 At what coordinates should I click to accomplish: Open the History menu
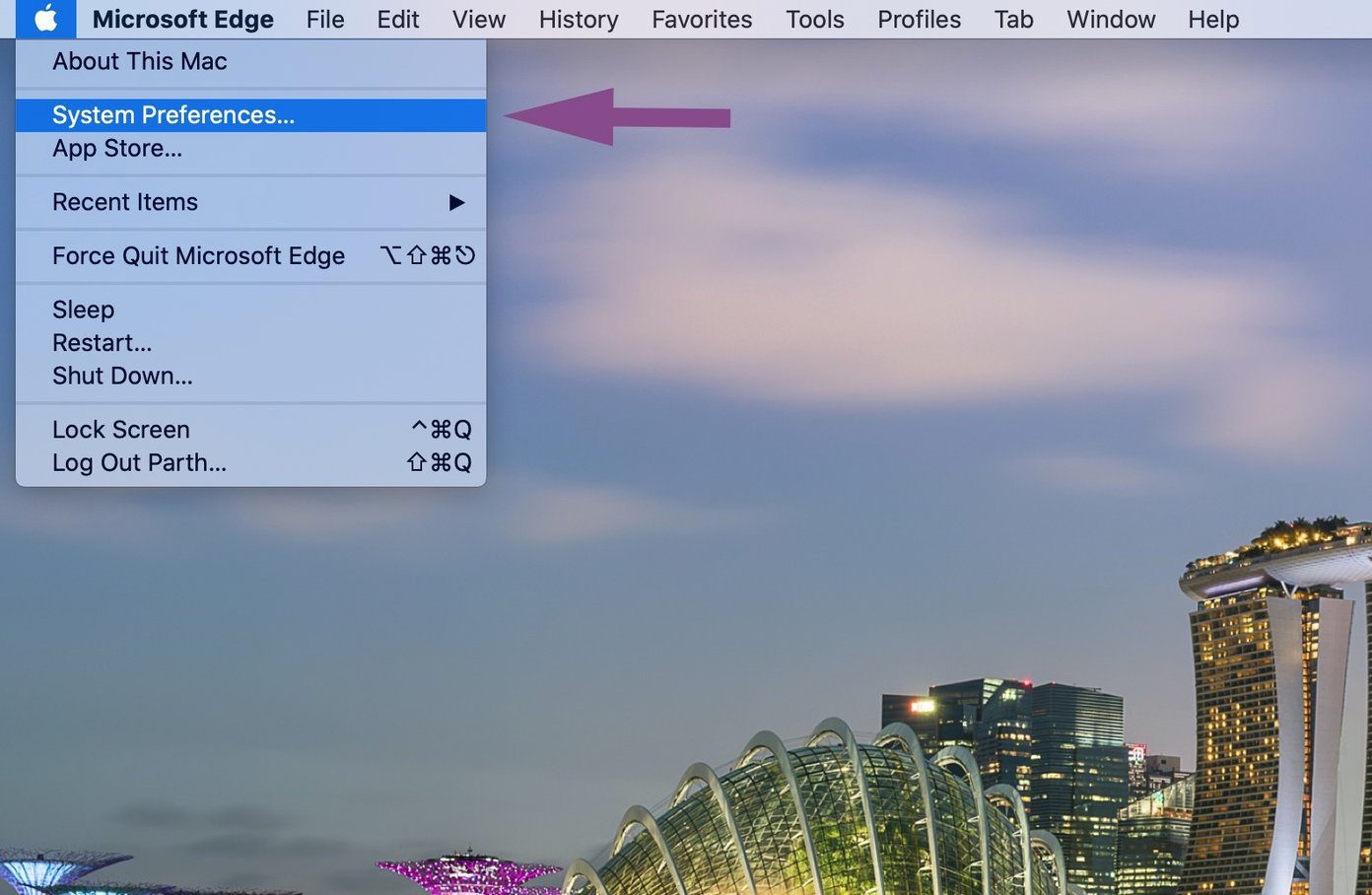579,19
